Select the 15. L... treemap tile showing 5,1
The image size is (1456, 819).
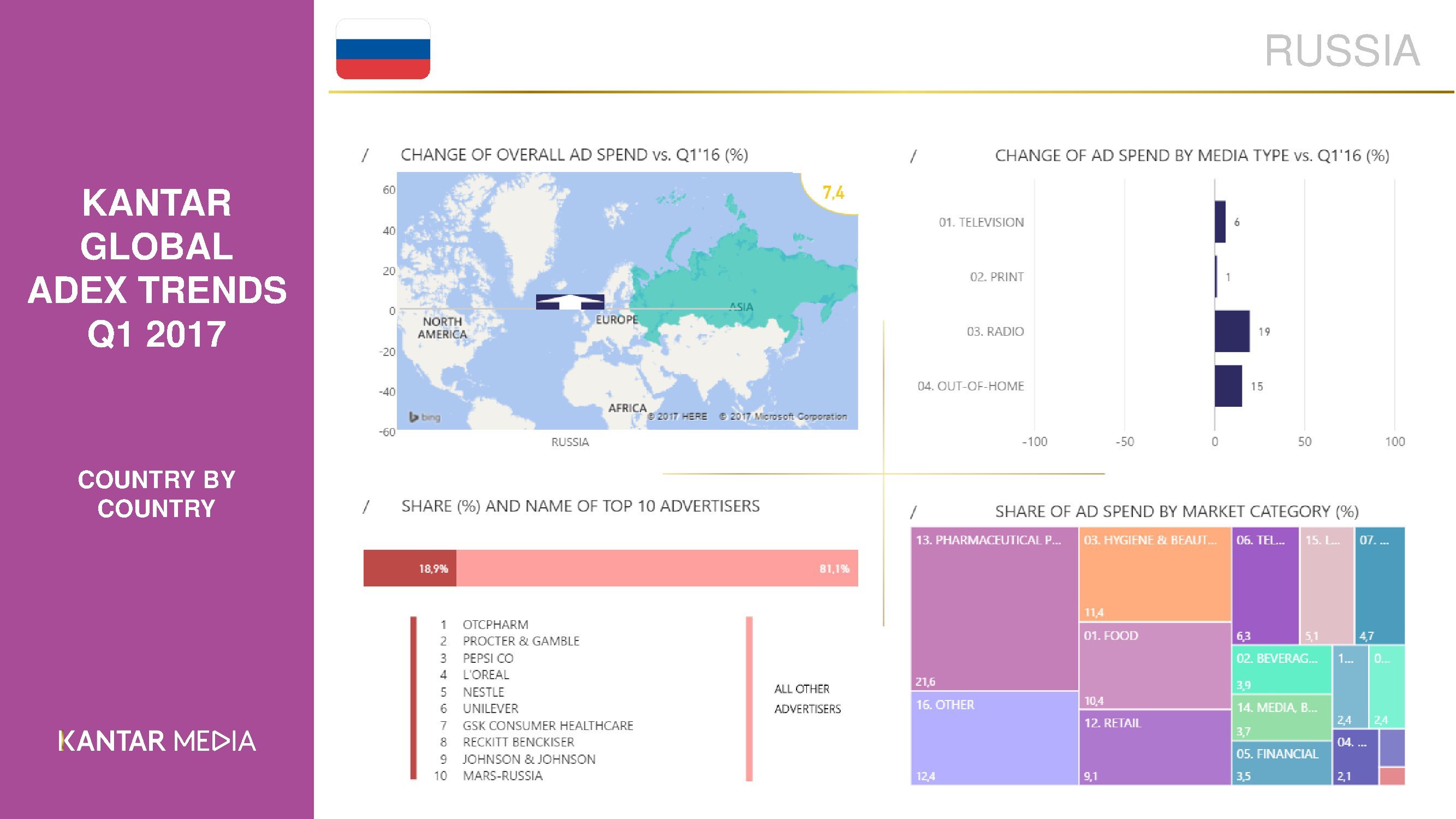tap(1327, 585)
